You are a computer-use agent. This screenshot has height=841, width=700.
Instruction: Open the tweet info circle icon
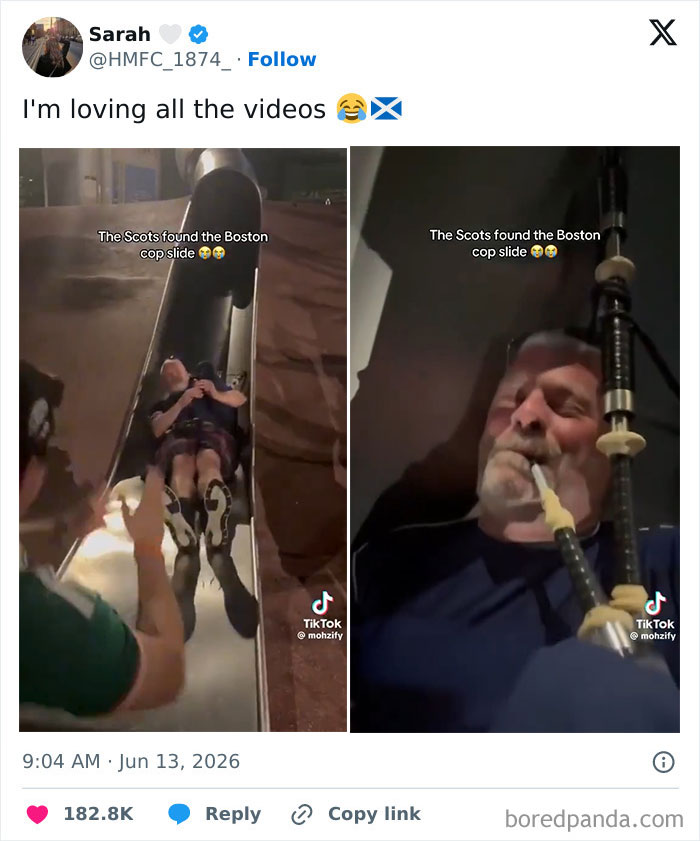pos(664,762)
